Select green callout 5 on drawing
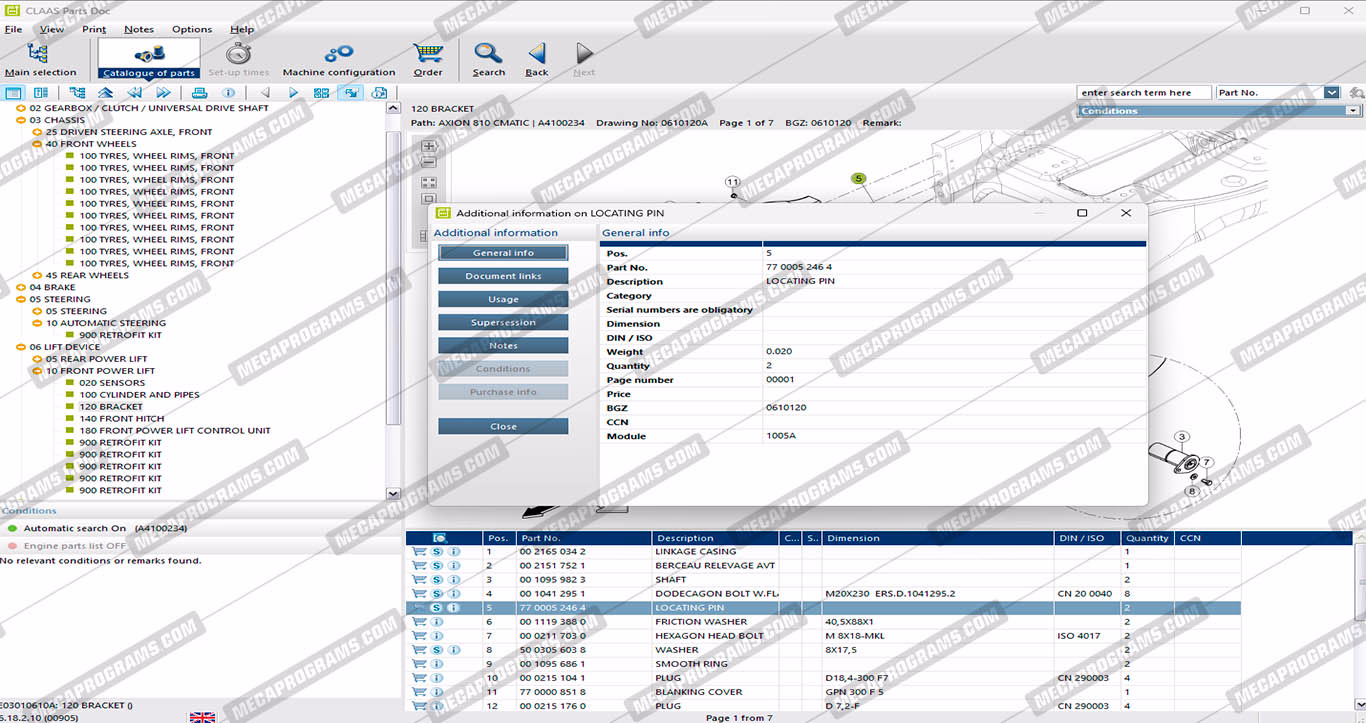The width and height of the screenshot is (1366, 723). (x=858, y=179)
